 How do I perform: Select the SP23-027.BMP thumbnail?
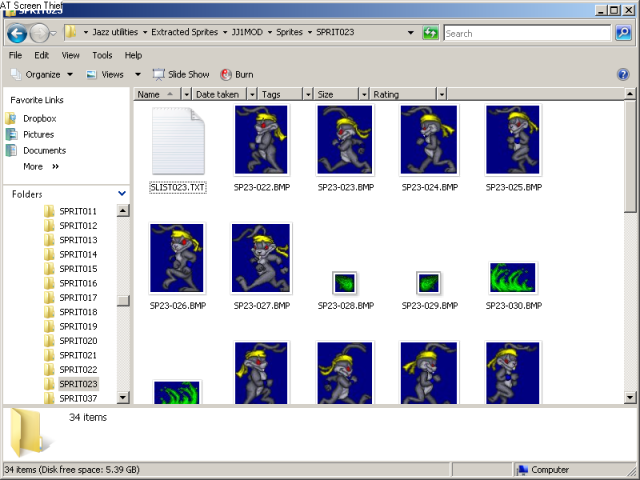coord(261,258)
